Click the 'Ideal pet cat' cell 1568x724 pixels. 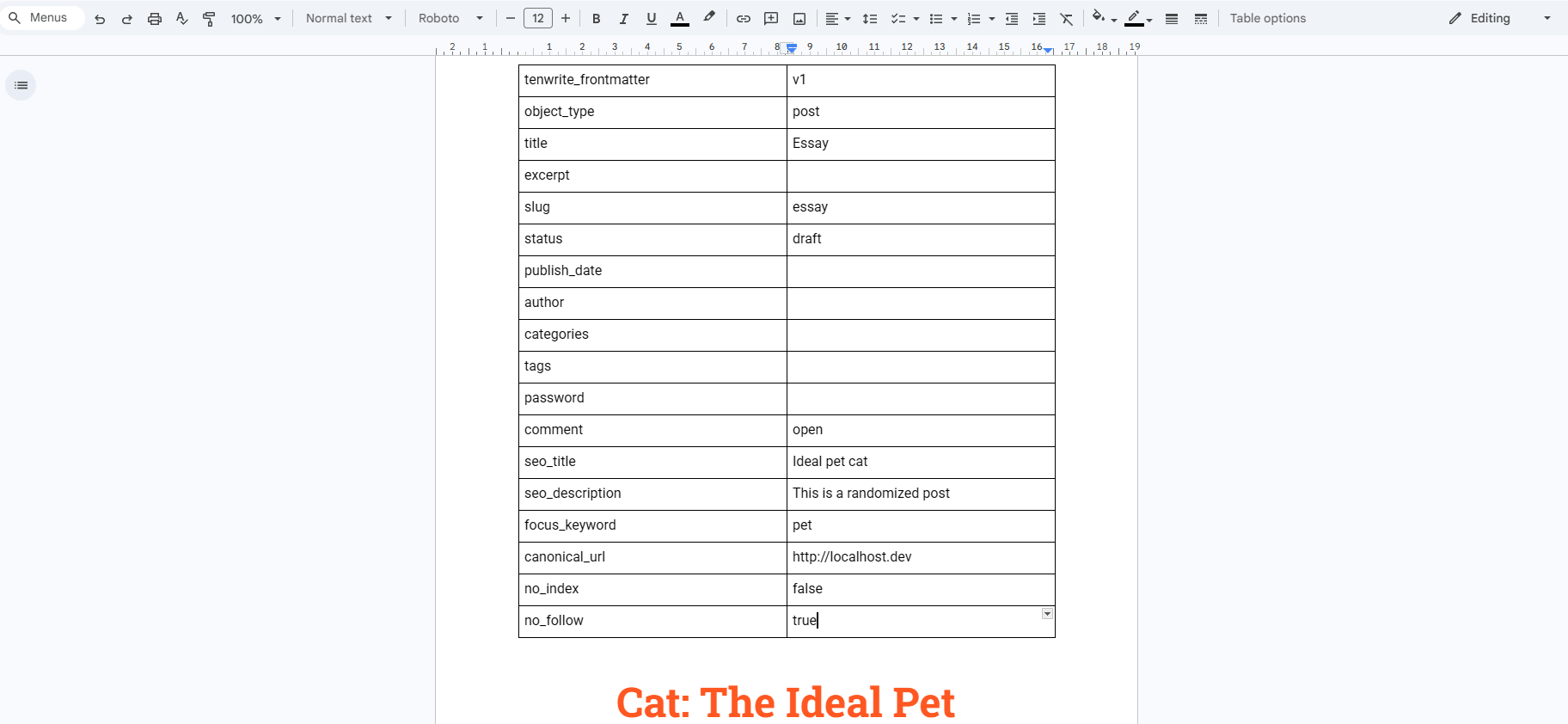point(921,462)
